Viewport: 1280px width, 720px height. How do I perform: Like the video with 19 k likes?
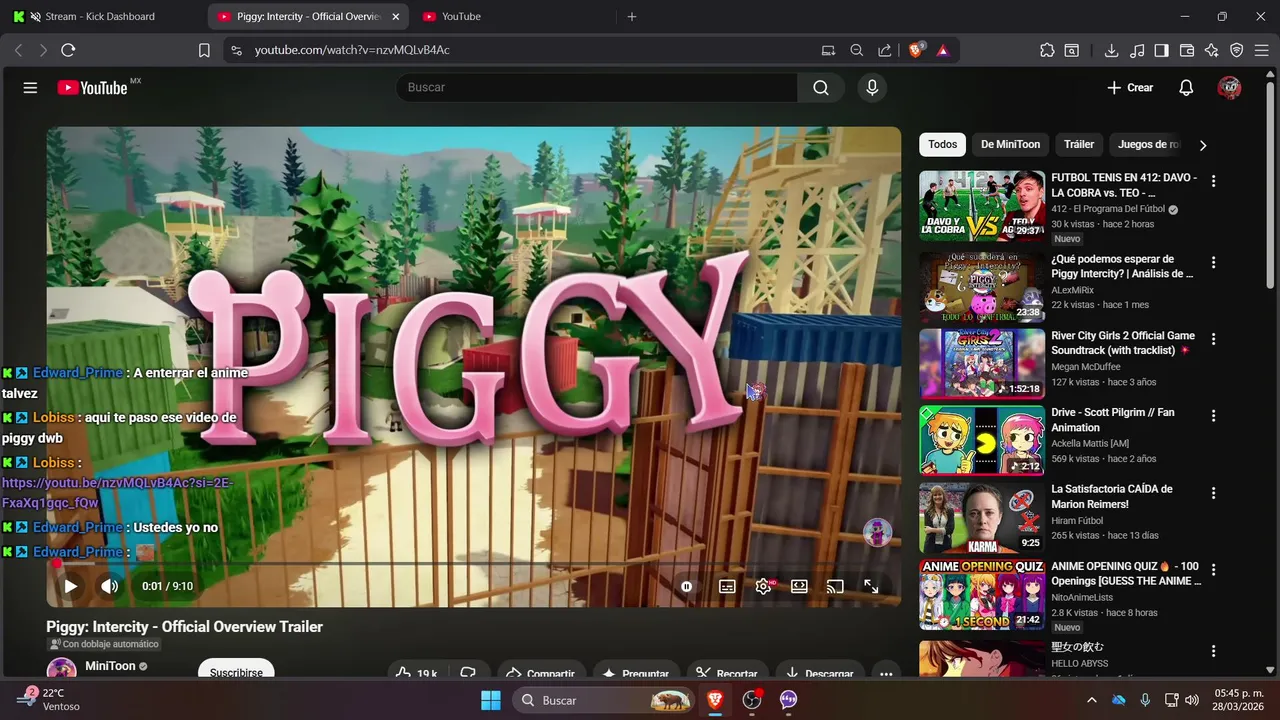pyautogui.click(x=417, y=673)
